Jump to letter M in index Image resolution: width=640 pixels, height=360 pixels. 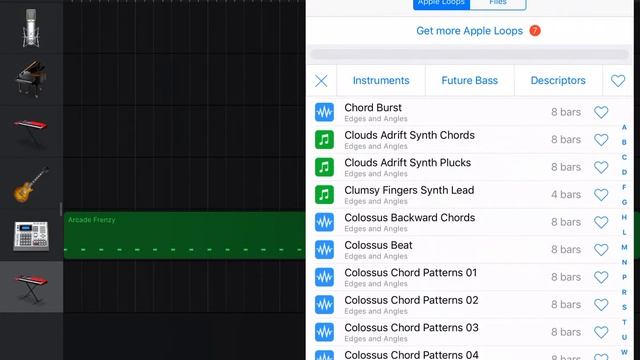coord(624,247)
